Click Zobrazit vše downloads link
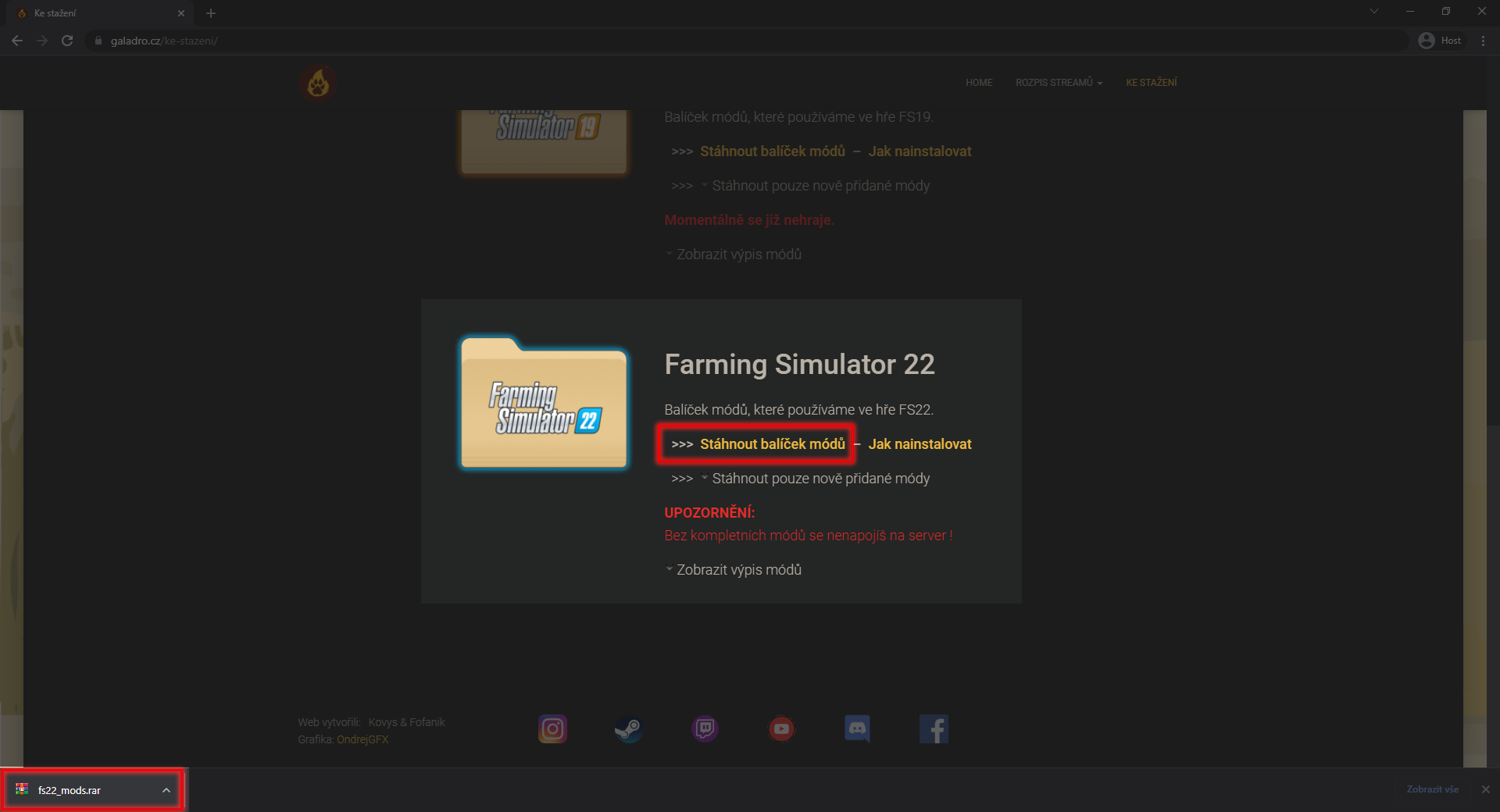 [x=1433, y=789]
